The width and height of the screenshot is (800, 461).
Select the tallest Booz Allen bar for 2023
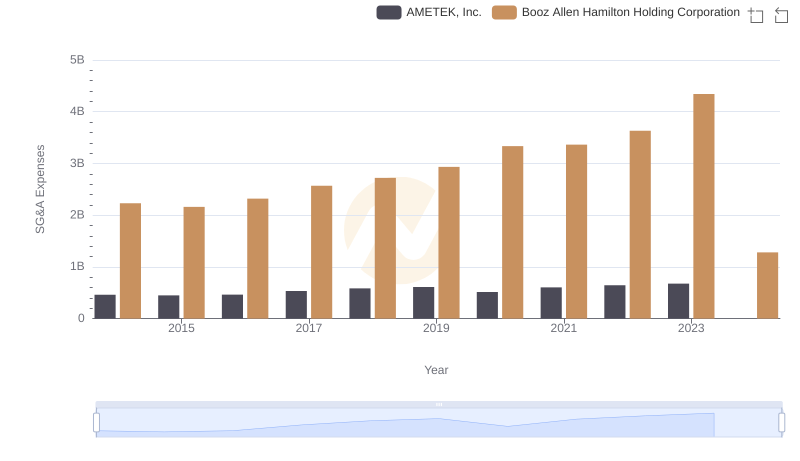pos(704,206)
